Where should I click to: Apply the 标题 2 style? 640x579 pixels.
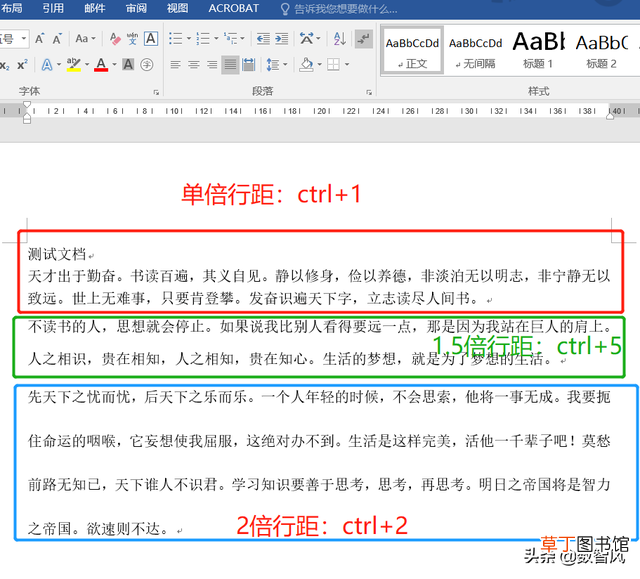[x=602, y=51]
